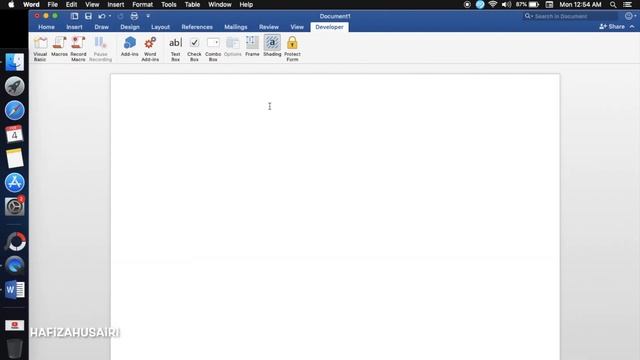Viewport: 640px width, 360px height.
Task: Collapse the ribbon with the chevron
Action: coord(632,27)
